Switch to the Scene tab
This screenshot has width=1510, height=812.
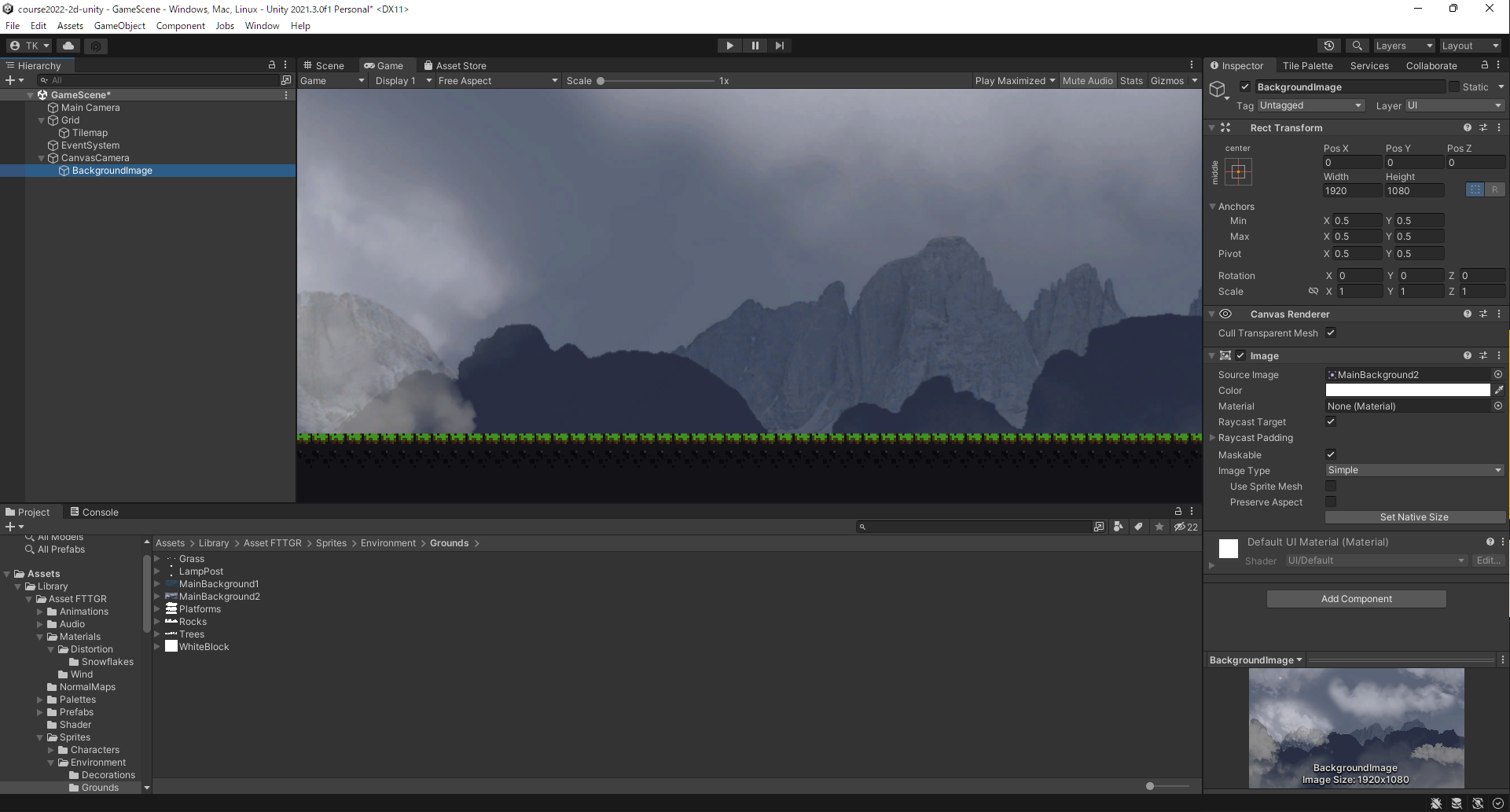[323, 65]
